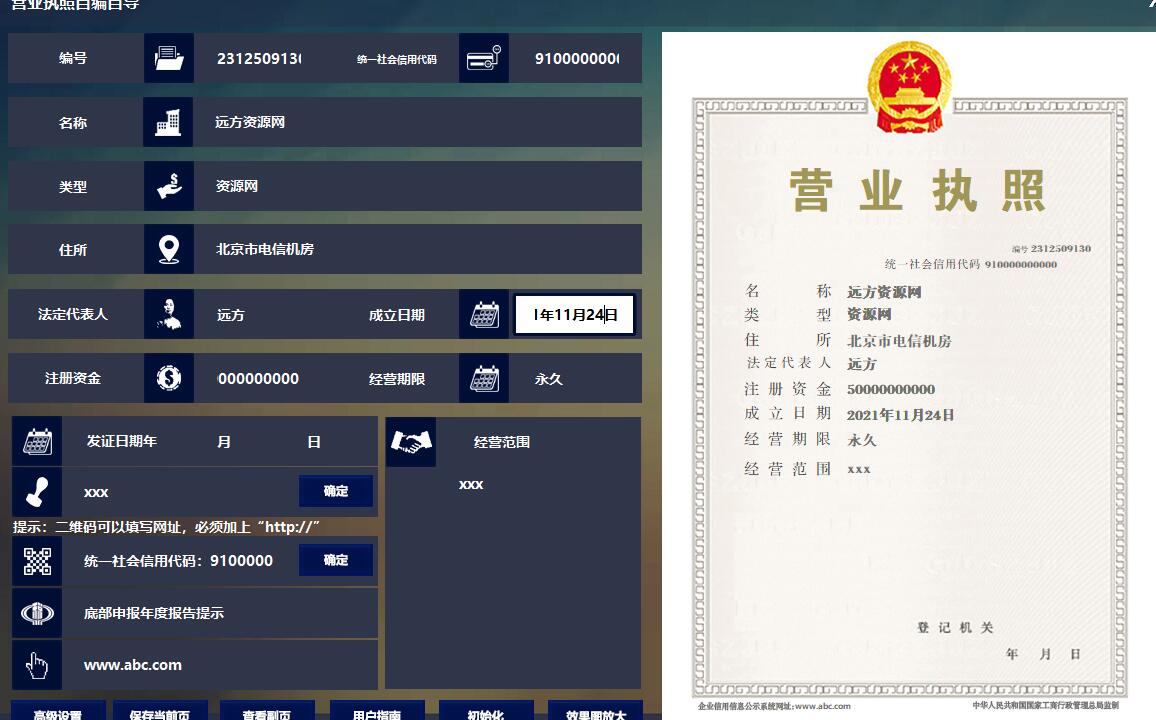Click the folder icon beside 编号

[169, 58]
